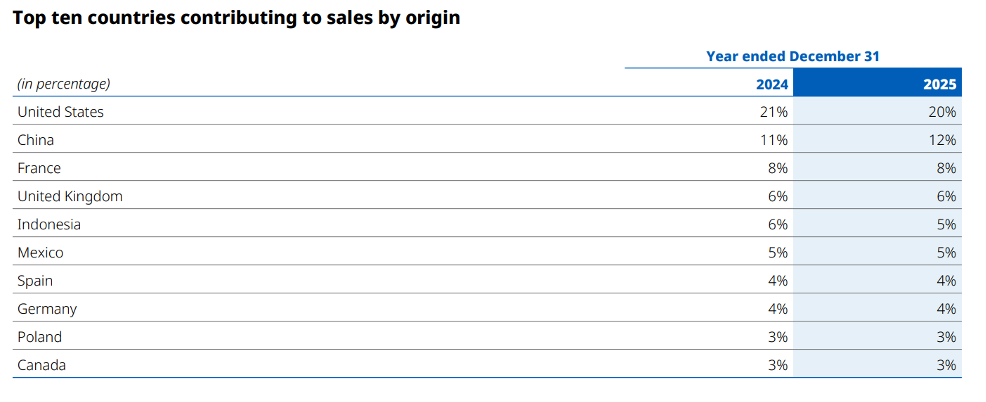
Task: Select the United States row label
Action: [x=60, y=112]
